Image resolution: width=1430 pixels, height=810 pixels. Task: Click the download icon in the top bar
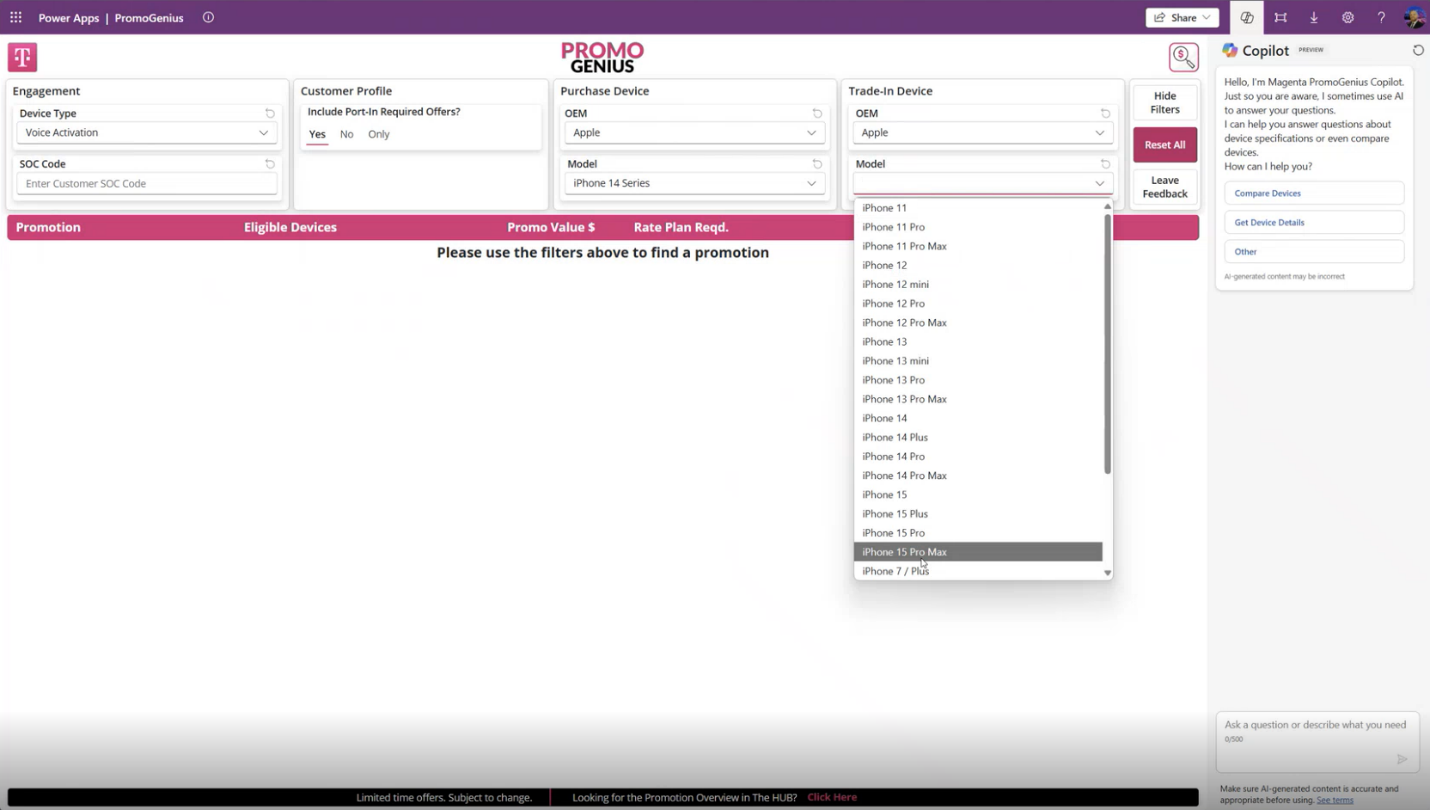1314,17
